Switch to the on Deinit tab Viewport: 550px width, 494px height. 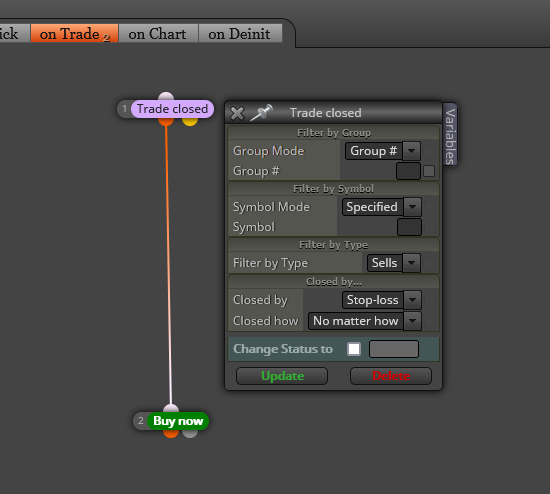(x=240, y=34)
